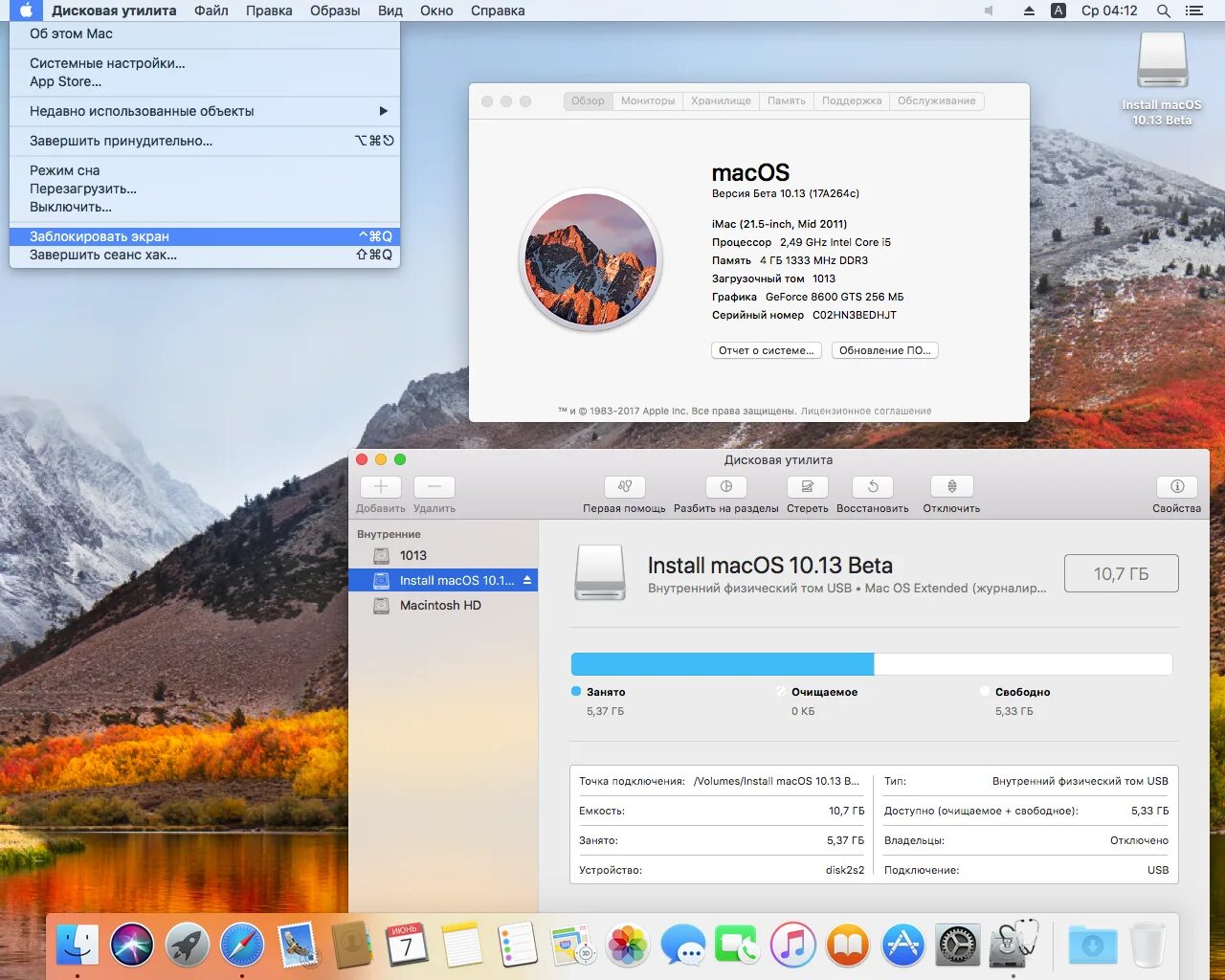The height and width of the screenshot is (980, 1225).
Task: Open Maps in the Dock
Action: (x=572, y=946)
